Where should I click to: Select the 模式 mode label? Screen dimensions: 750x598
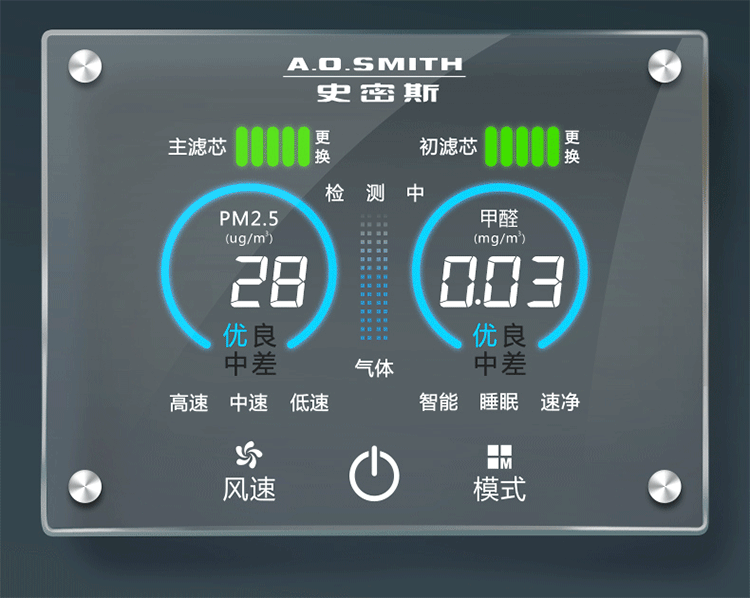click(x=499, y=489)
